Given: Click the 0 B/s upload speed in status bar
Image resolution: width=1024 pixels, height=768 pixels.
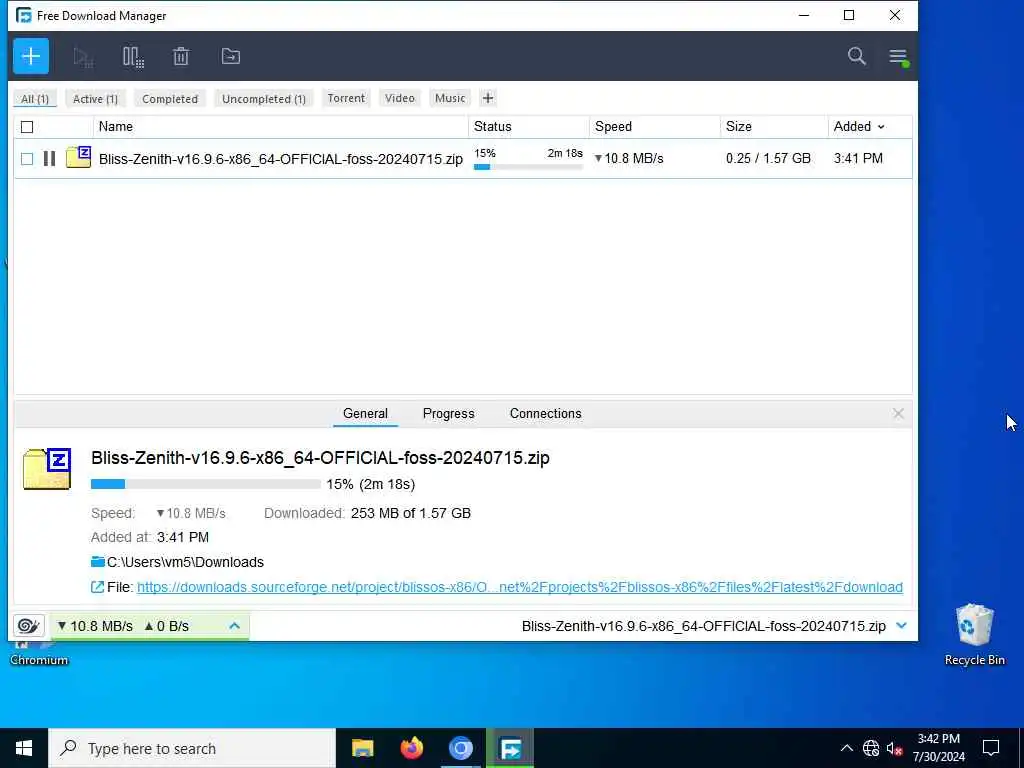Looking at the screenshot, I should tap(167, 626).
